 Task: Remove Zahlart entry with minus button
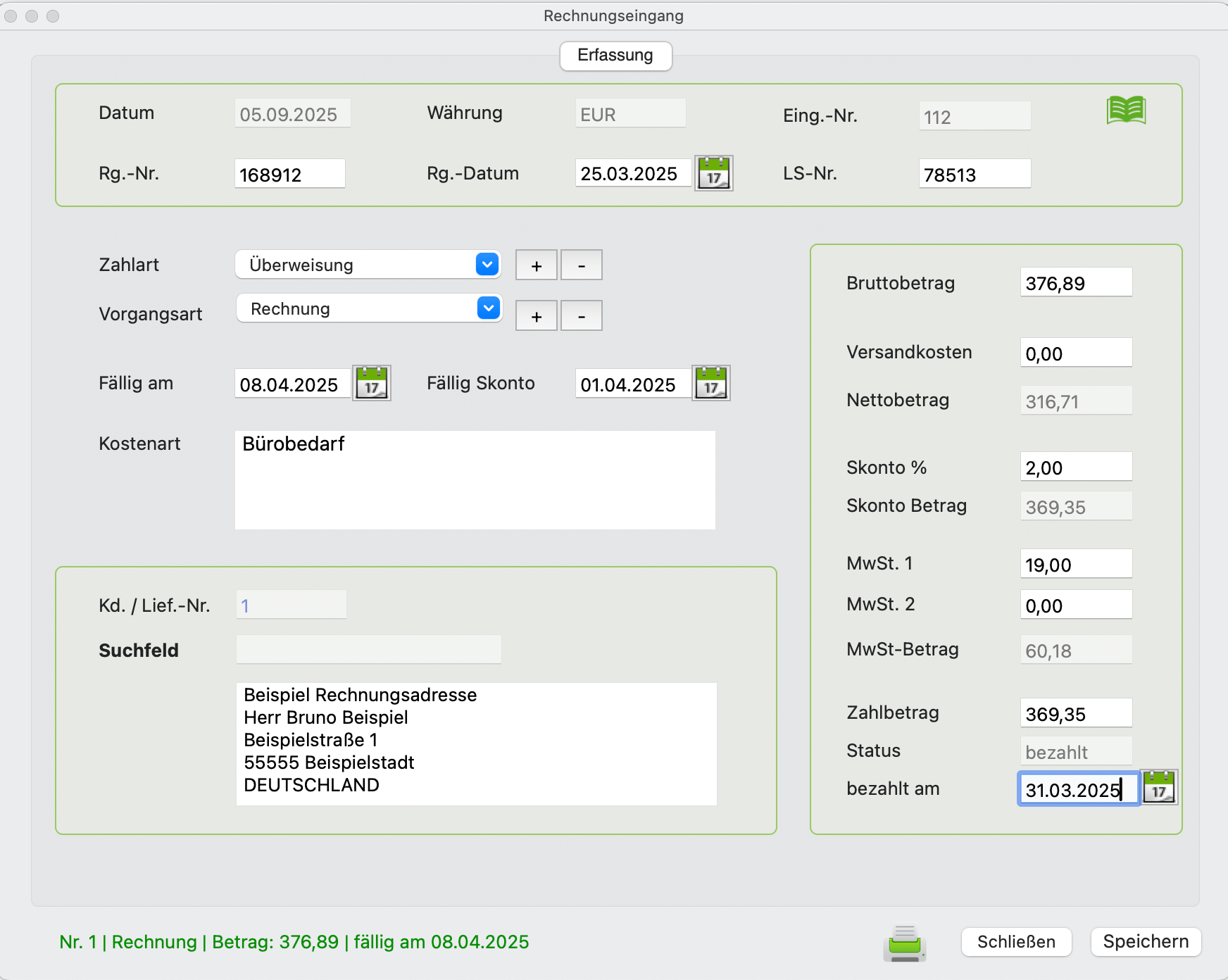(x=582, y=265)
